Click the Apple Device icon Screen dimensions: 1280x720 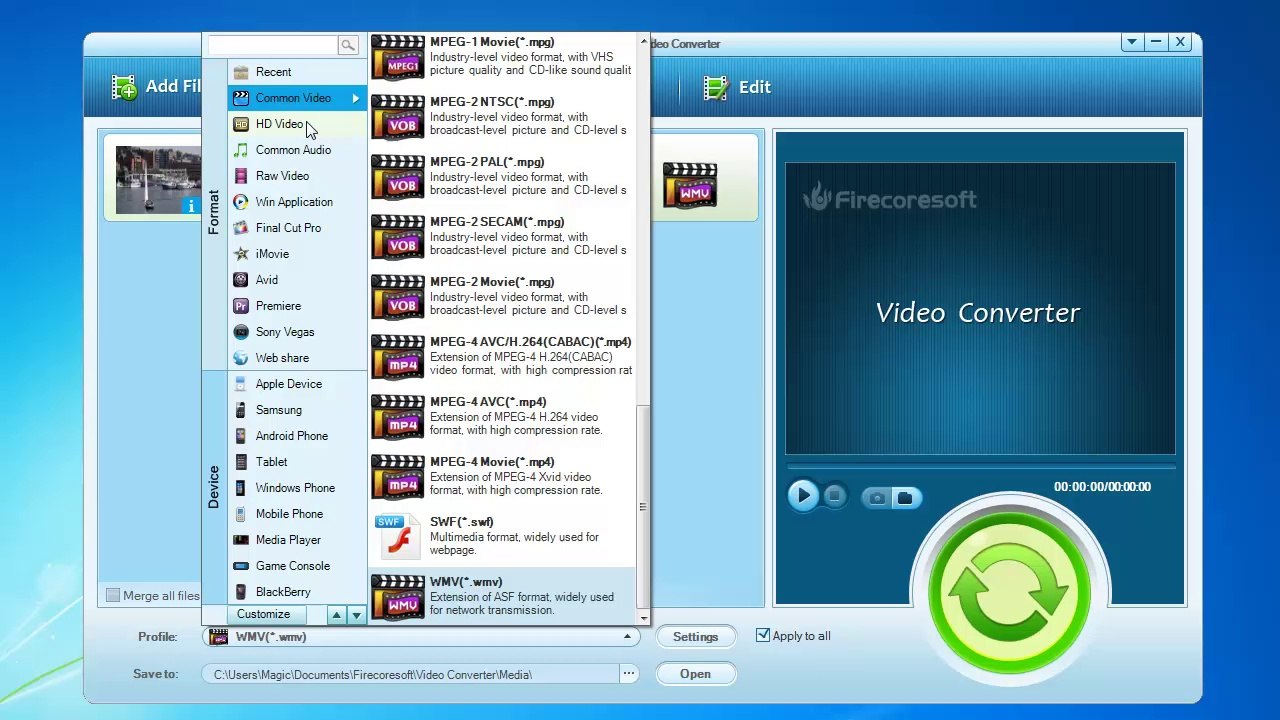[x=240, y=384]
